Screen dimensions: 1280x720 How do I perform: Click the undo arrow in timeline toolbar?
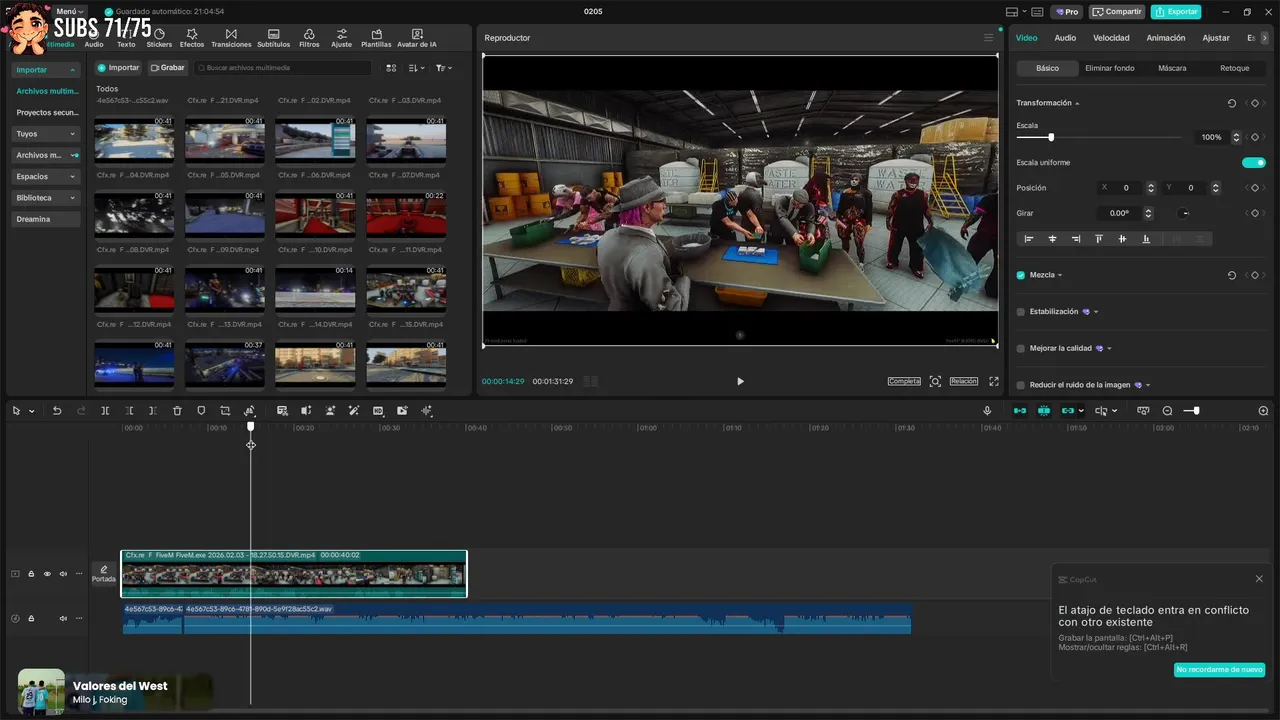(57, 411)
